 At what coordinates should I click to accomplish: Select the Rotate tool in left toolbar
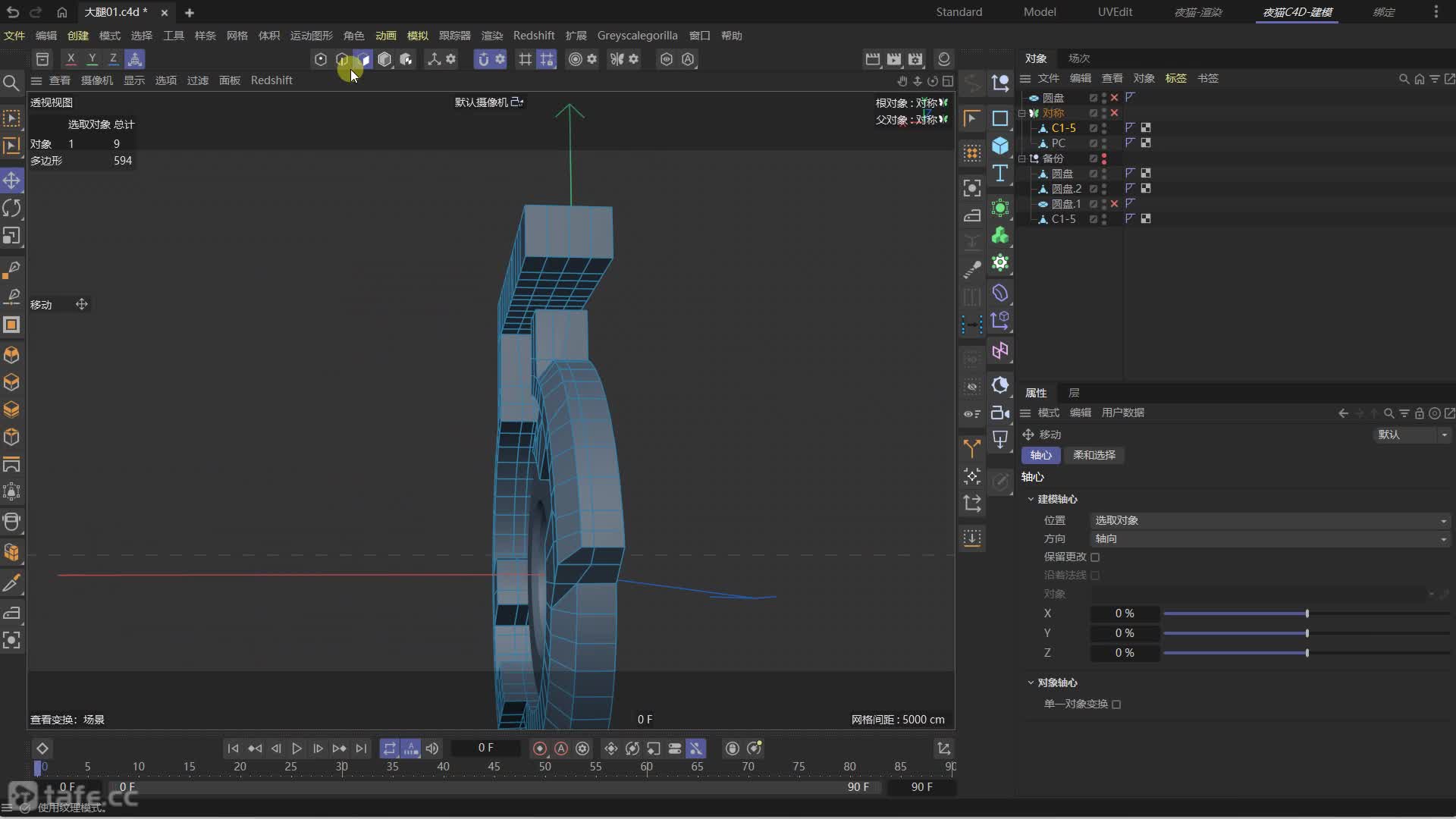tap(11, 208)
